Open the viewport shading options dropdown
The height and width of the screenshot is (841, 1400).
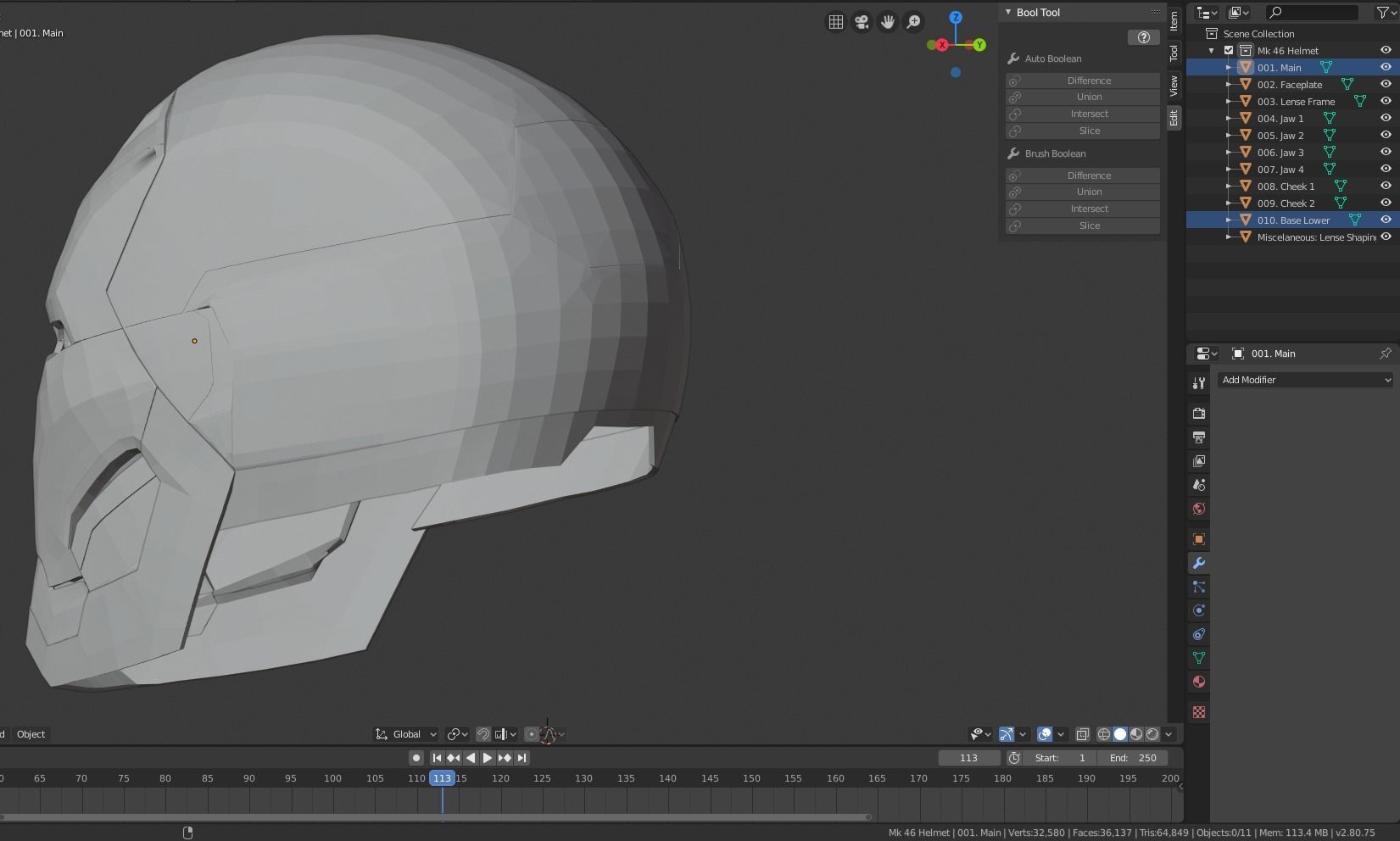[x=1169, y=734]
